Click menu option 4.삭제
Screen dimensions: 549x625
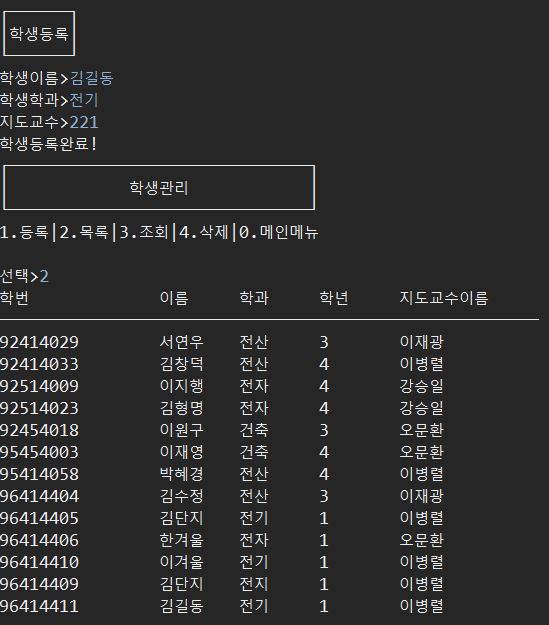click(x=204, y=232)
